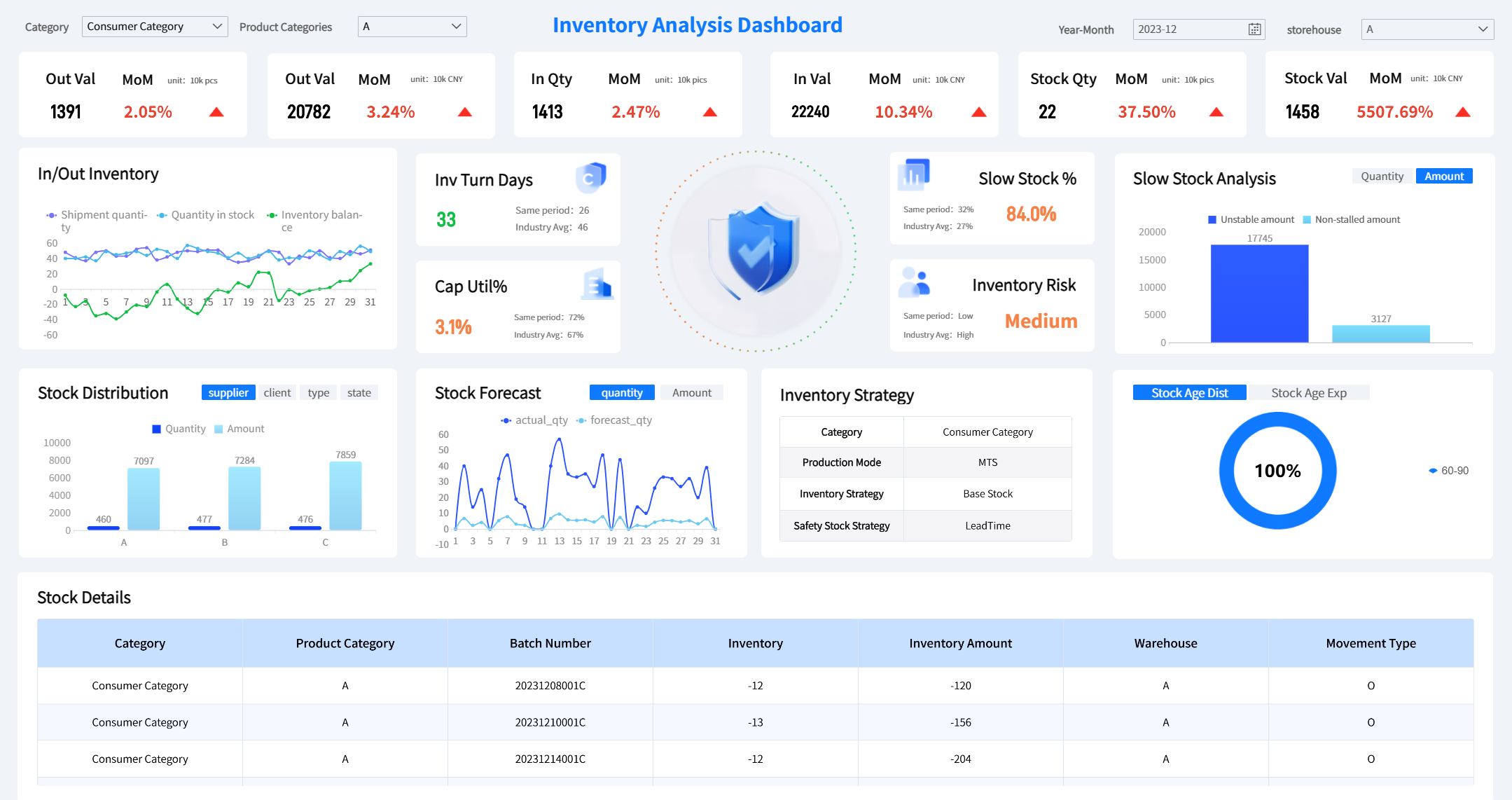This screenshot has width=1512, height=800.
Task: Open the Product Categories dropdown
Action: click(411, 26)
